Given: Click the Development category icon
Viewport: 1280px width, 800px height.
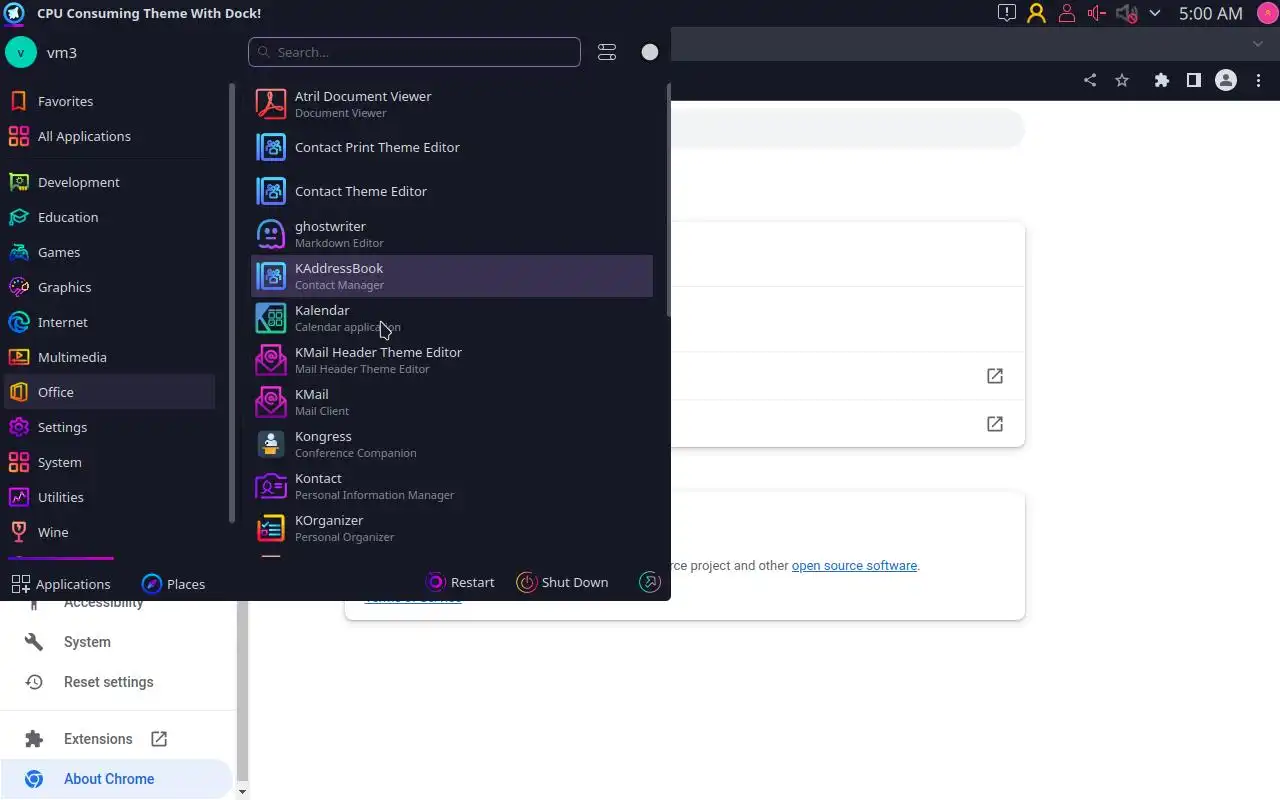Looking at the screenshot, I should coord(19,182).
